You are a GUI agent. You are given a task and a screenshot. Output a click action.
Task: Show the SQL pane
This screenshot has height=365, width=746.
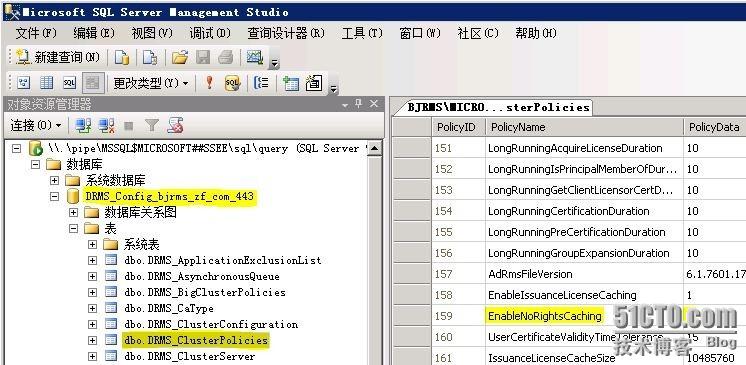[x=69, y=83]
